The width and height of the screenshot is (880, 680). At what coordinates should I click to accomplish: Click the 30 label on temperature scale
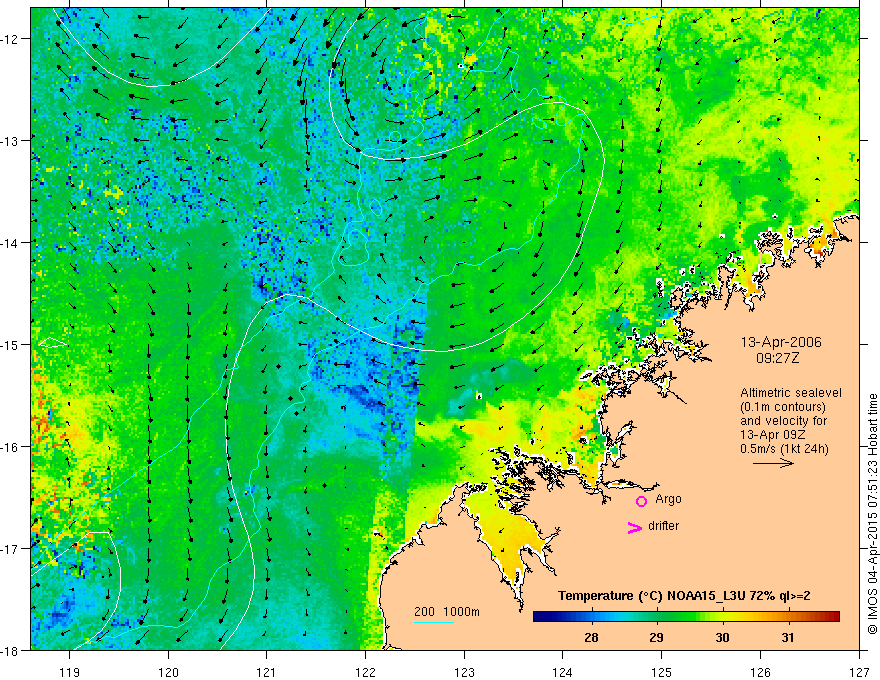click(722, 637)
